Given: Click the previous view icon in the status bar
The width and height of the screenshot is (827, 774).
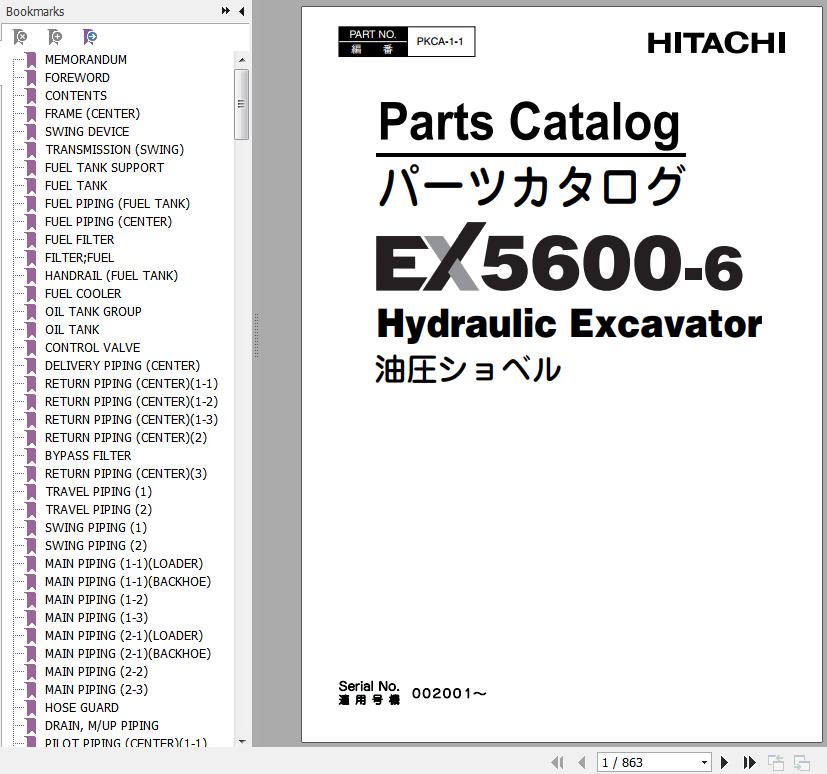Looking at the screenshot, I should pos(776,762).
